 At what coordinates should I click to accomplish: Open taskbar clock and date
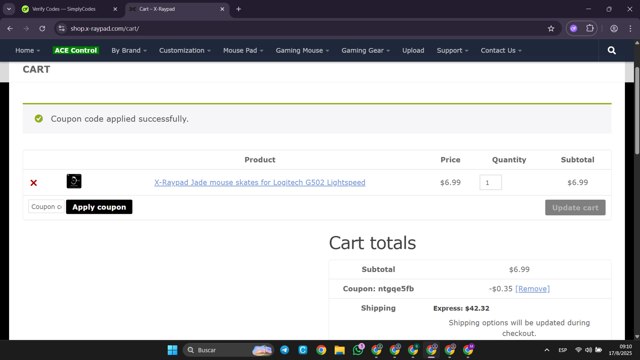coord(620,350)
